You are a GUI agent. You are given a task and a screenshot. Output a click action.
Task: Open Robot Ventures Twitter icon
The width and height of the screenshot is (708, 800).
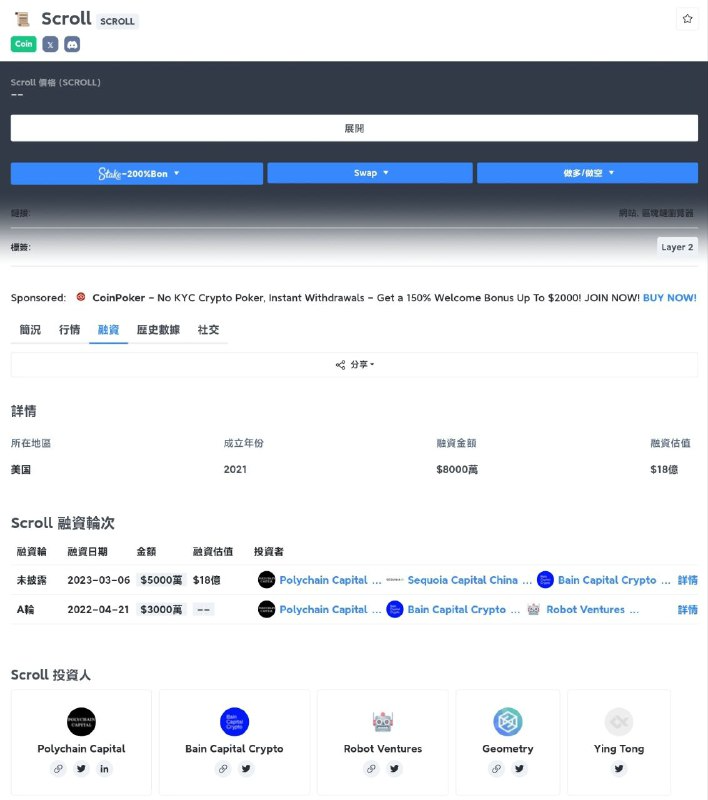tap(394, 768)
